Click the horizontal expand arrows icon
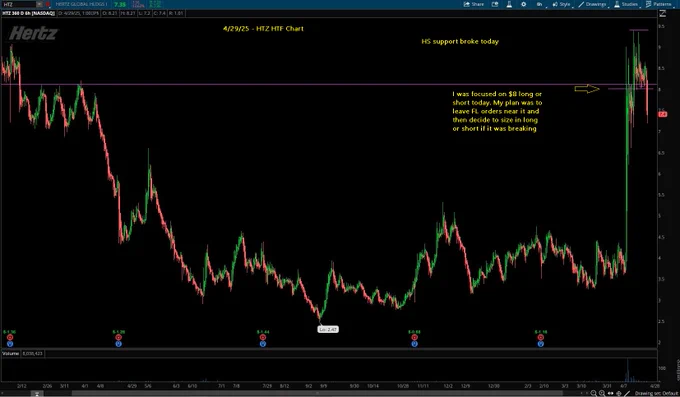Image resolution: width=680 pixels, height=397 pixels. tap(611, 393)
